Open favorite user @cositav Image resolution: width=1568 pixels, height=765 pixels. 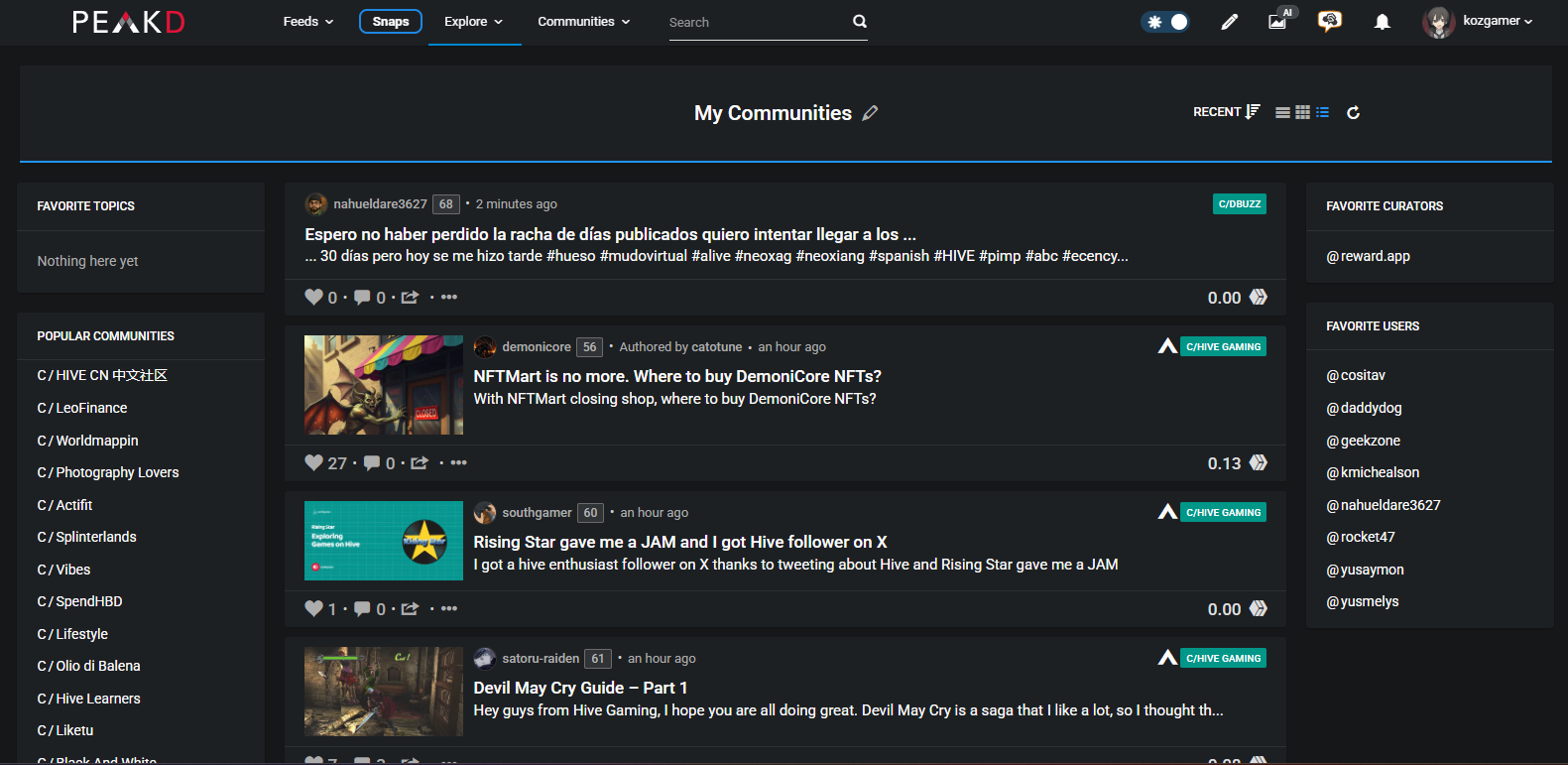tap(1356, 375)
